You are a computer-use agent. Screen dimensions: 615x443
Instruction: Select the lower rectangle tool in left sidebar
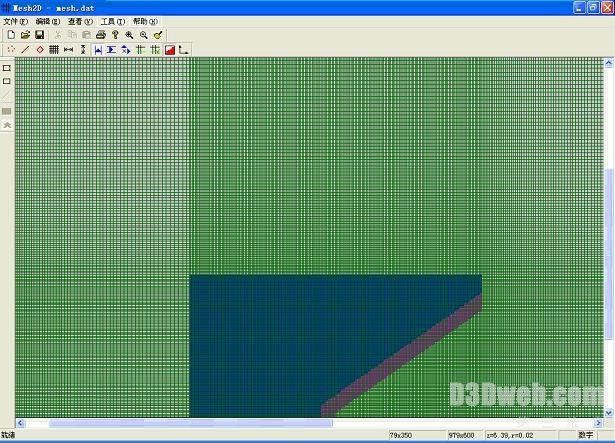7,81
